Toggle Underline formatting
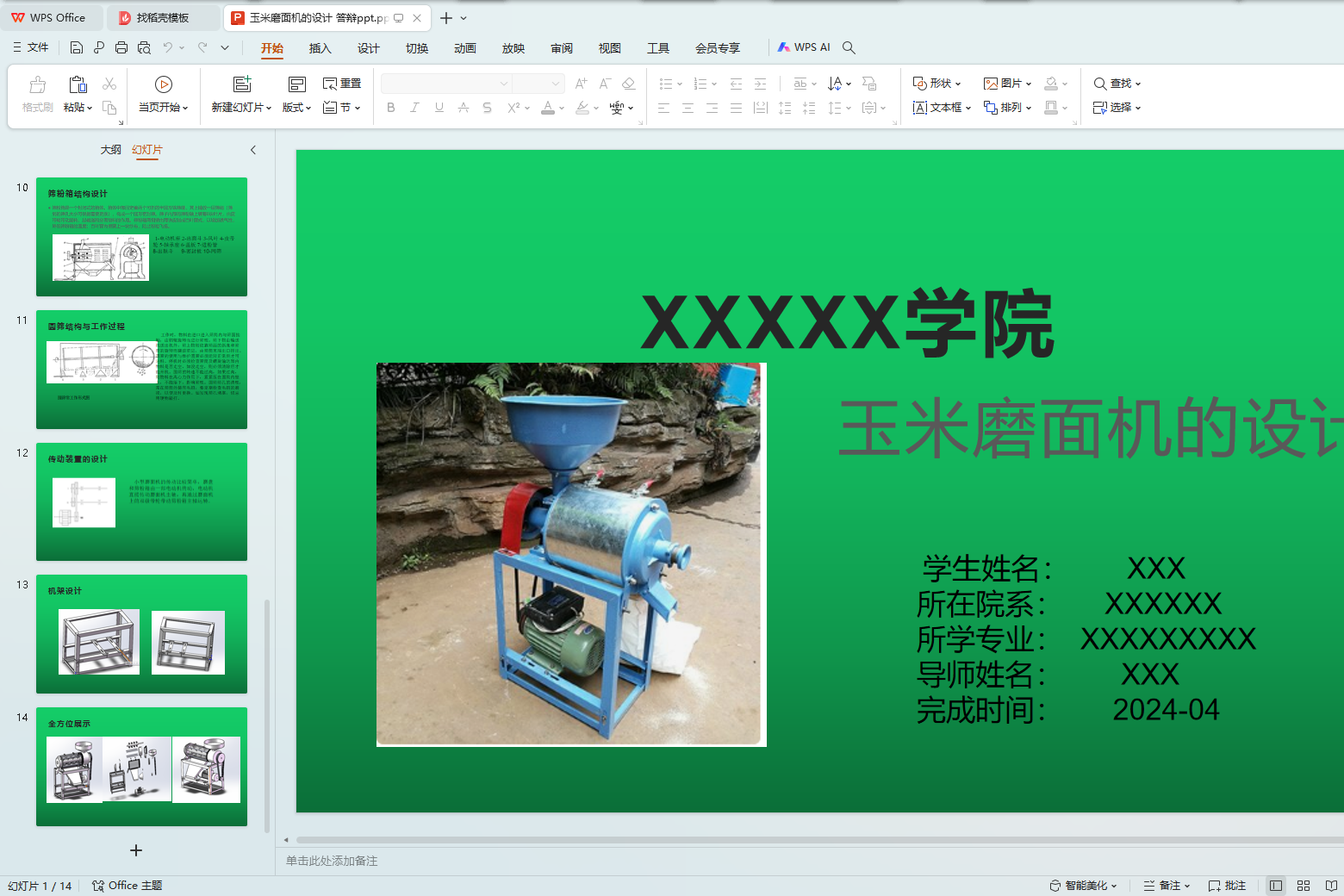 tap(439, 108)
